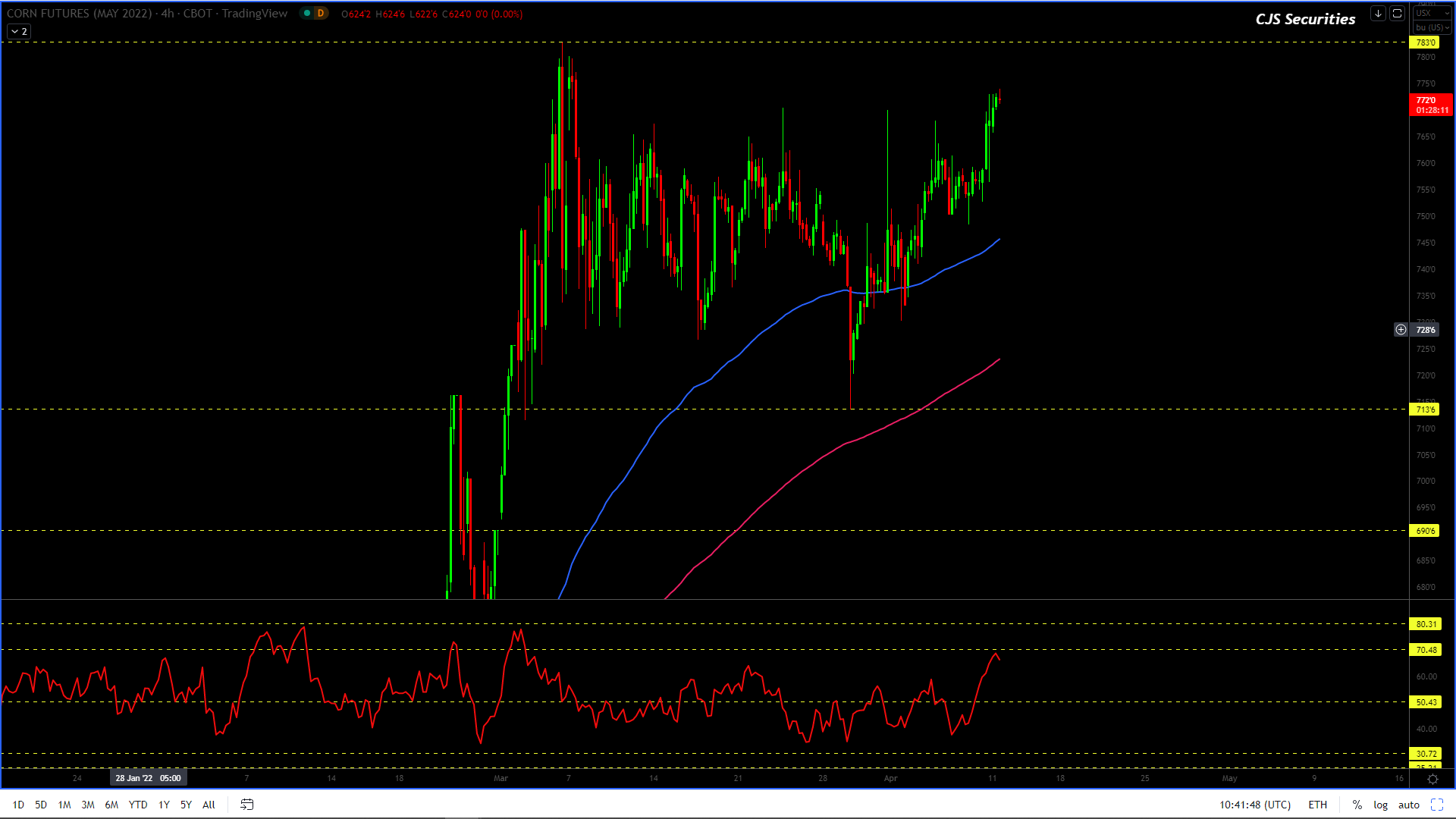
Task: Click the fullscreen icon in bottom right
Action: pos(1436,805)
